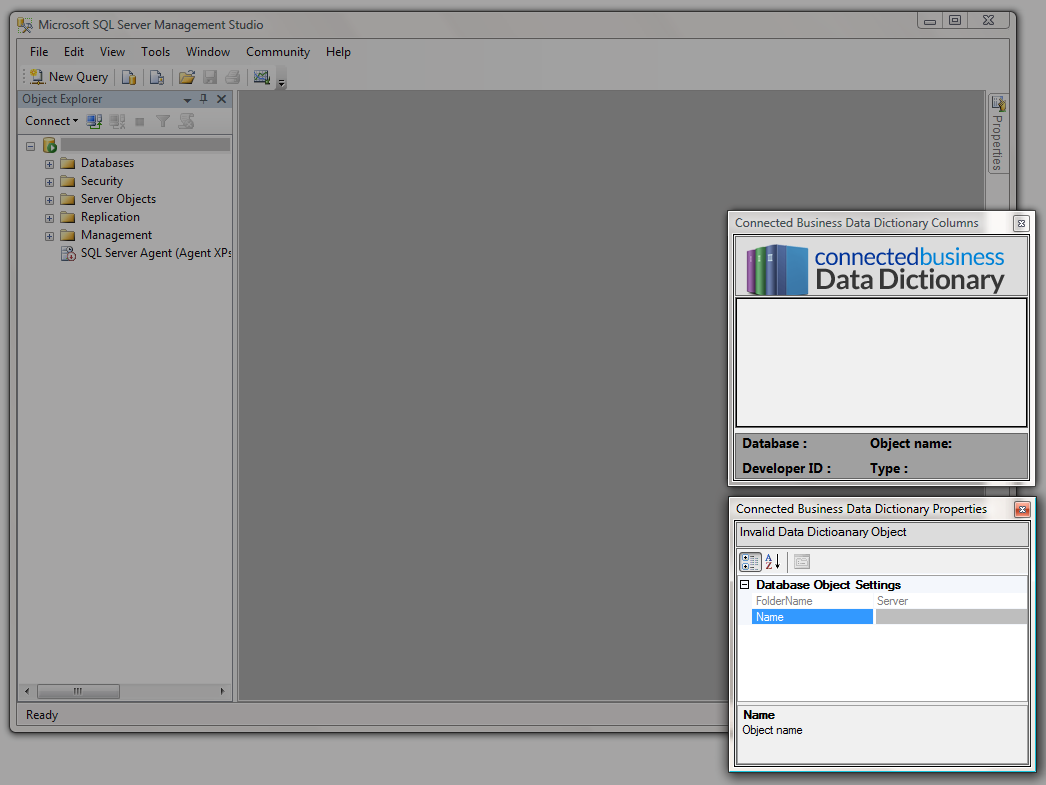The width and height of the screenshot is (1046, 785).
Task: Click the Database Engine Query icon
Action: [128, 77]
